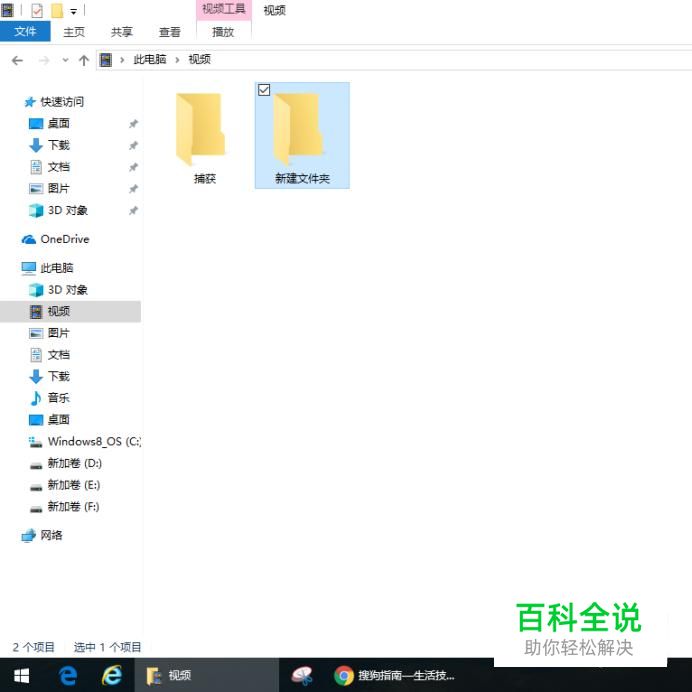Click the New Folder quick access icon
Image resolution: width=692 pixels, height=692 pixels.
click(57, 11)
